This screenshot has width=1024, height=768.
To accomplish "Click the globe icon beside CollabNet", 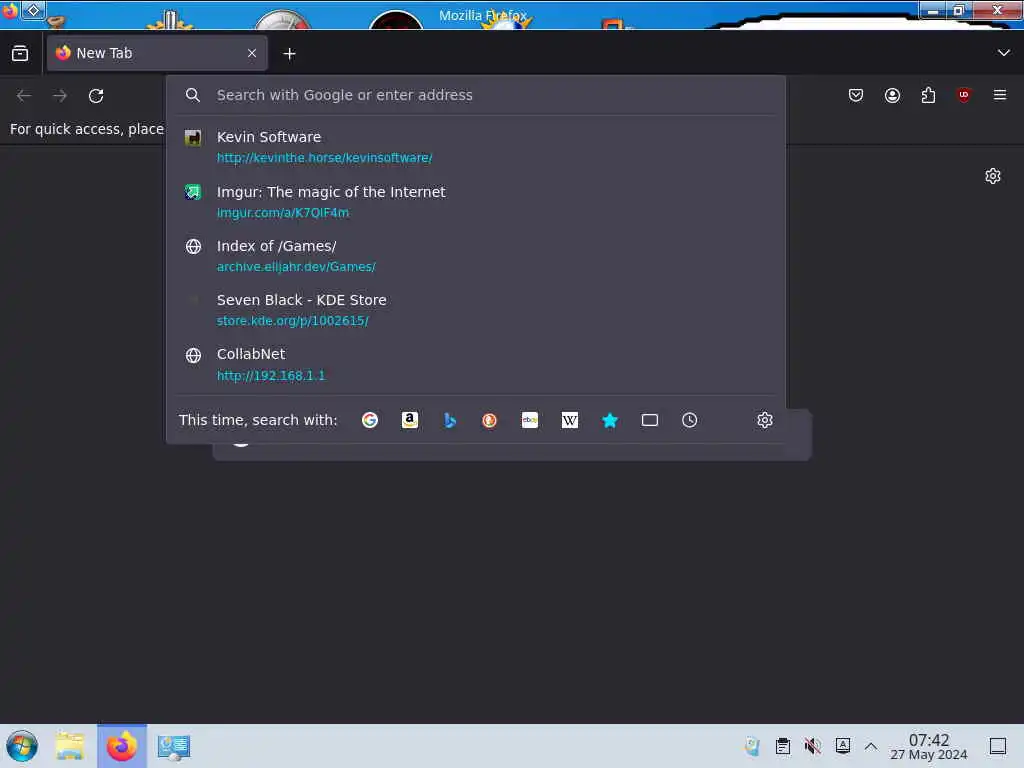I will (x=193, y=355).
